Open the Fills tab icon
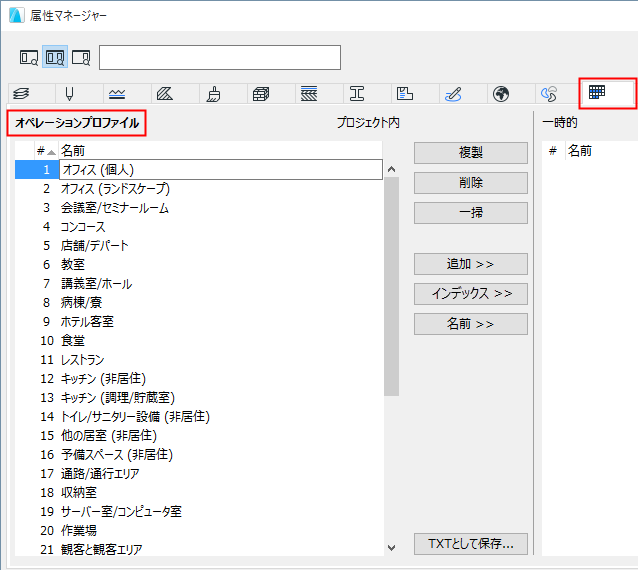This screenshot has height=570, width=638. 165,94
